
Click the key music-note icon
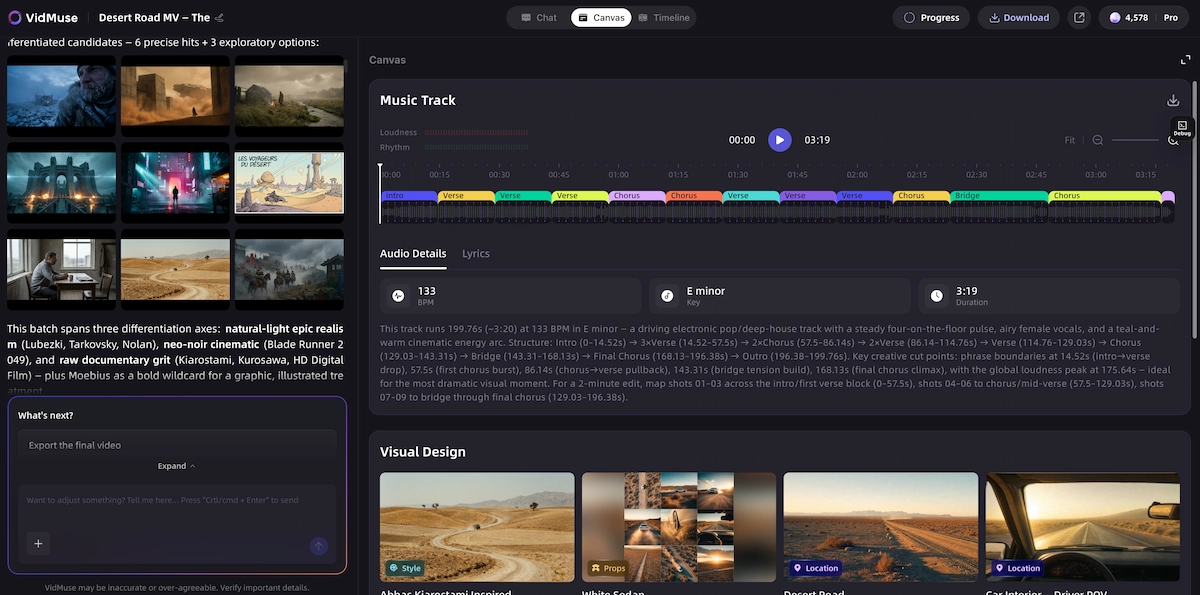coord(667,296)
